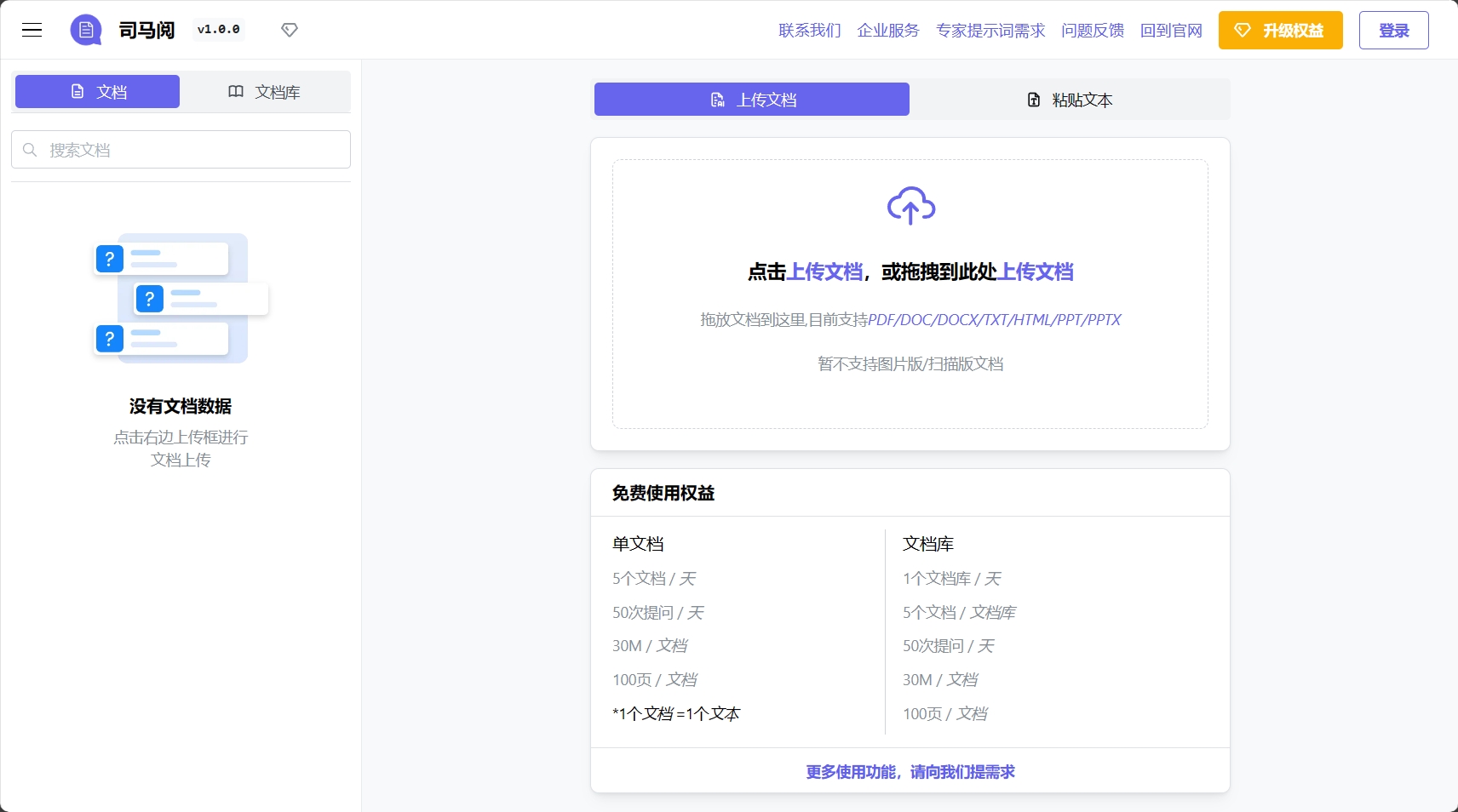Click the 5个文档 / 天 entry
The image size is (1458, 812).
(x=654, y=579)
